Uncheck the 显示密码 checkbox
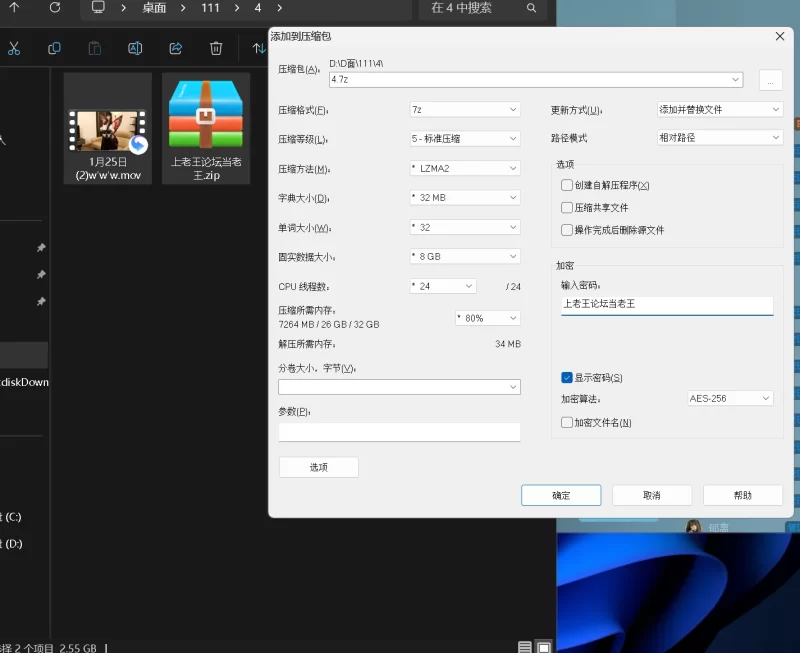Image resolution: width=800 pixels, height=653 pixels. (567, 377)
